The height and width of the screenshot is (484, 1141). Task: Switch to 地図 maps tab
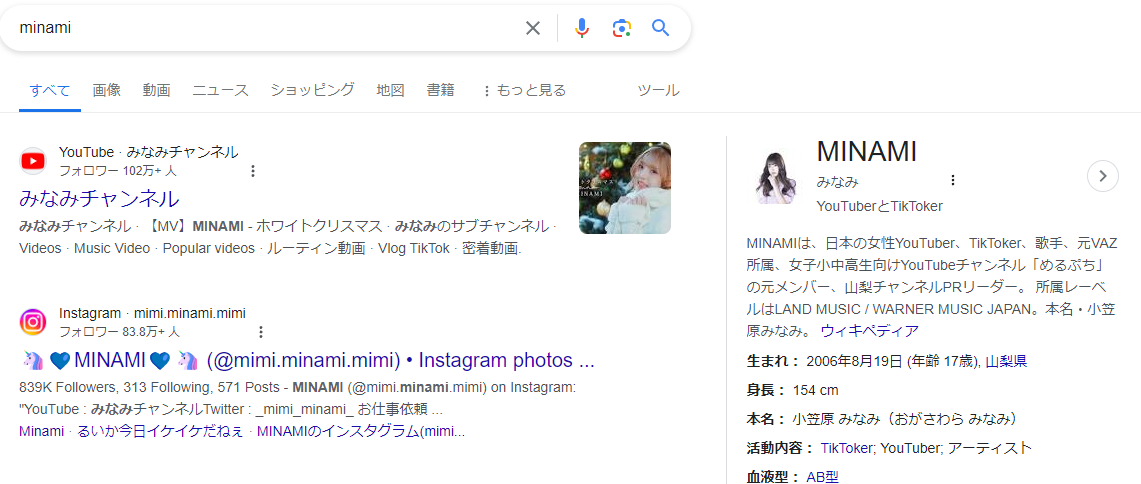[390, 91]
